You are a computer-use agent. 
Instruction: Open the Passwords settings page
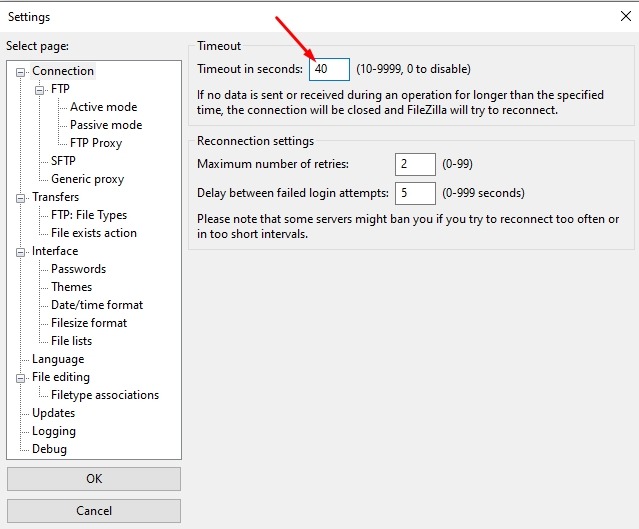coord(78,269)
